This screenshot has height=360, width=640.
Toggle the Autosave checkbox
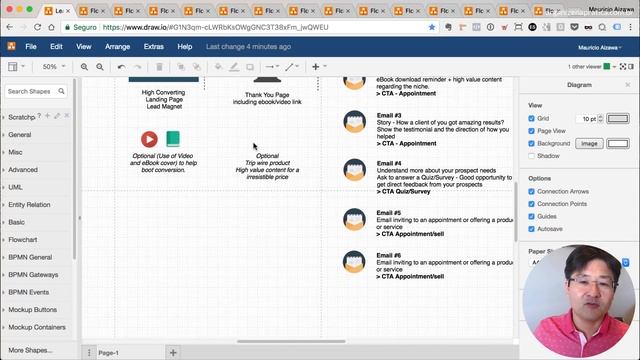tap(531, 229)
